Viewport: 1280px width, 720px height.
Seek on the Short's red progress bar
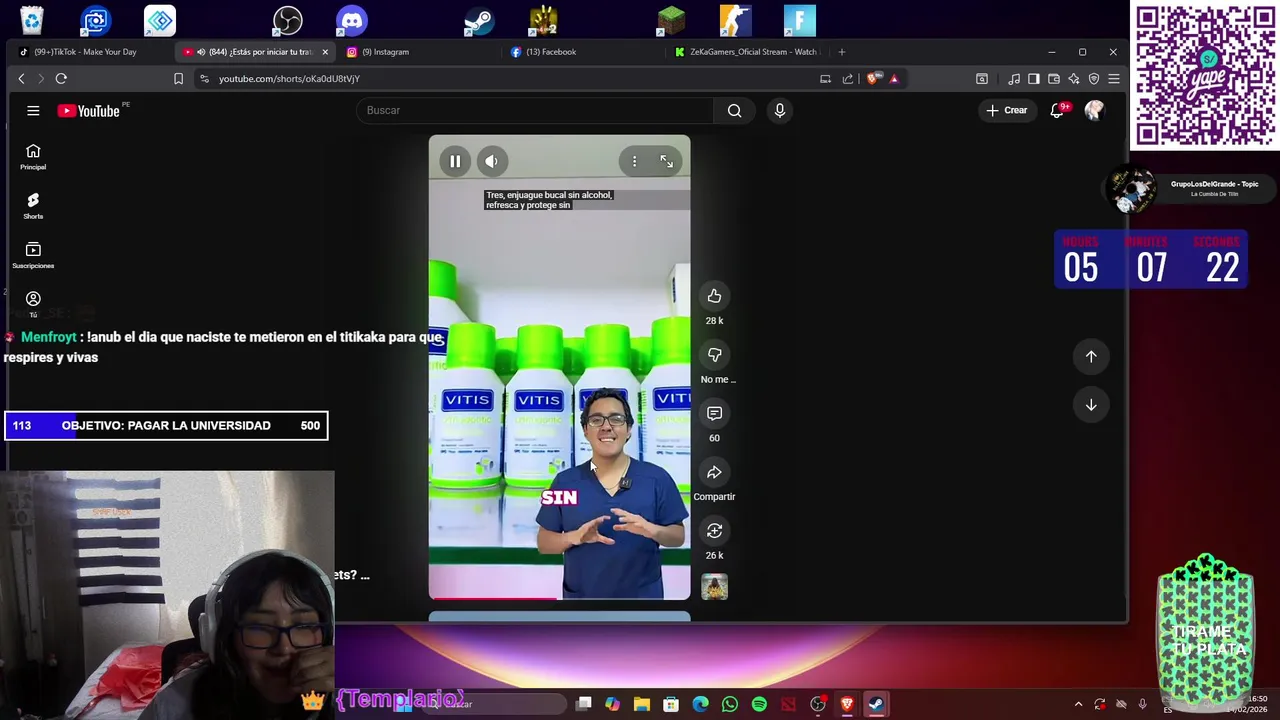(x=559, y=598)
